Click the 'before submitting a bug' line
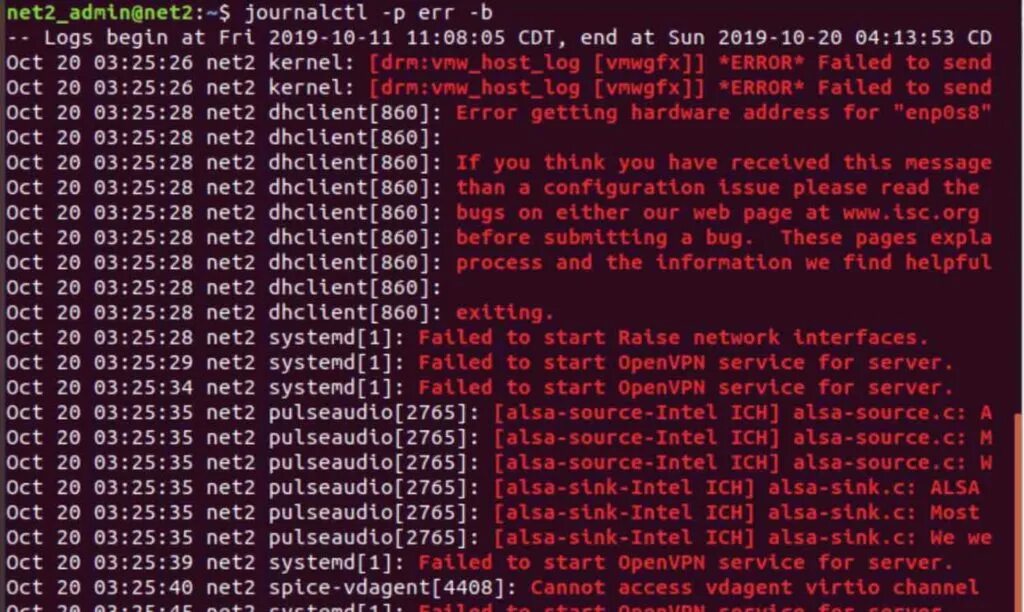The image size is (1024, 612). [499, 237]
